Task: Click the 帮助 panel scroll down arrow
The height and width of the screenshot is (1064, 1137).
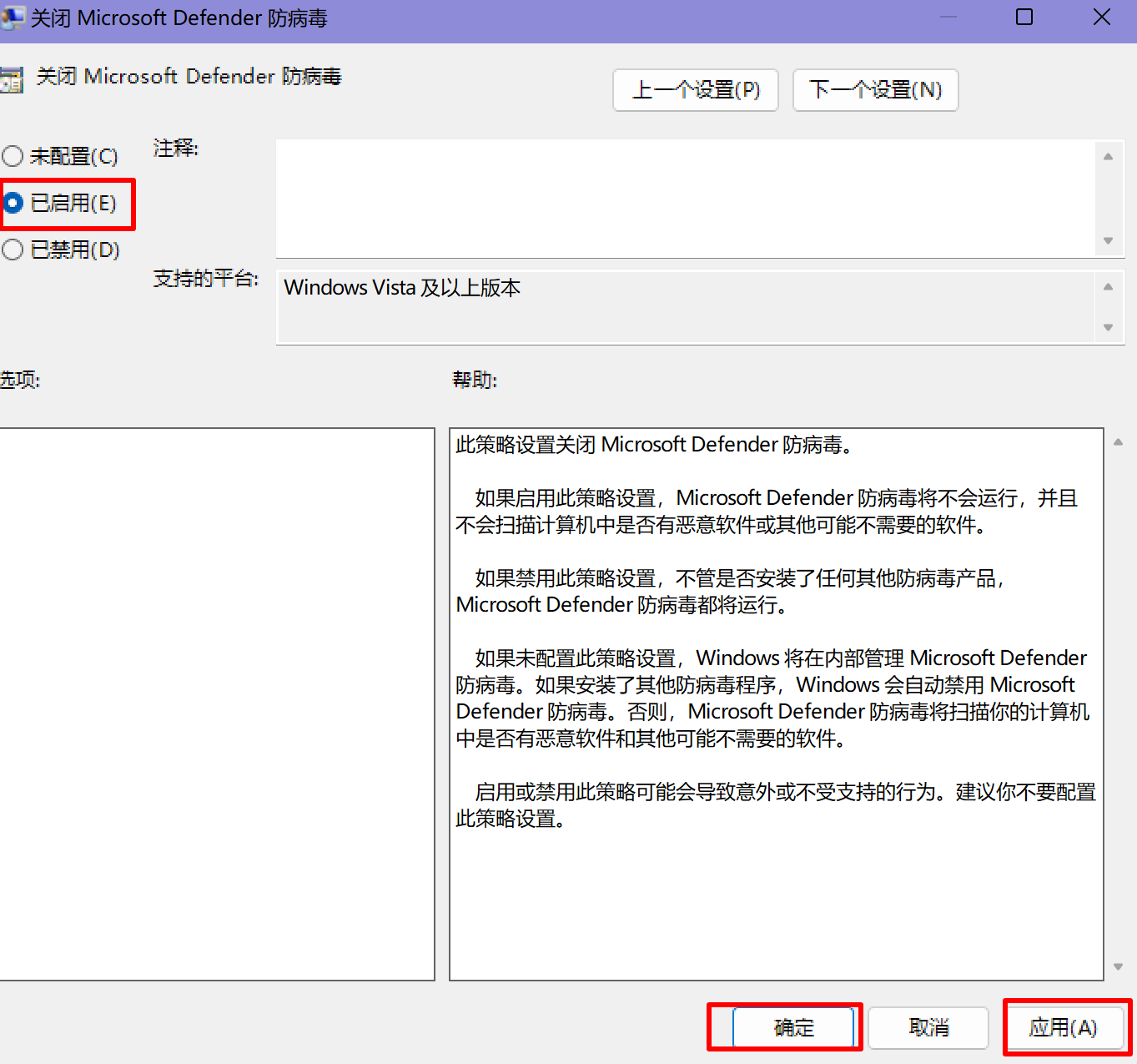Action: coord(1118,967)
